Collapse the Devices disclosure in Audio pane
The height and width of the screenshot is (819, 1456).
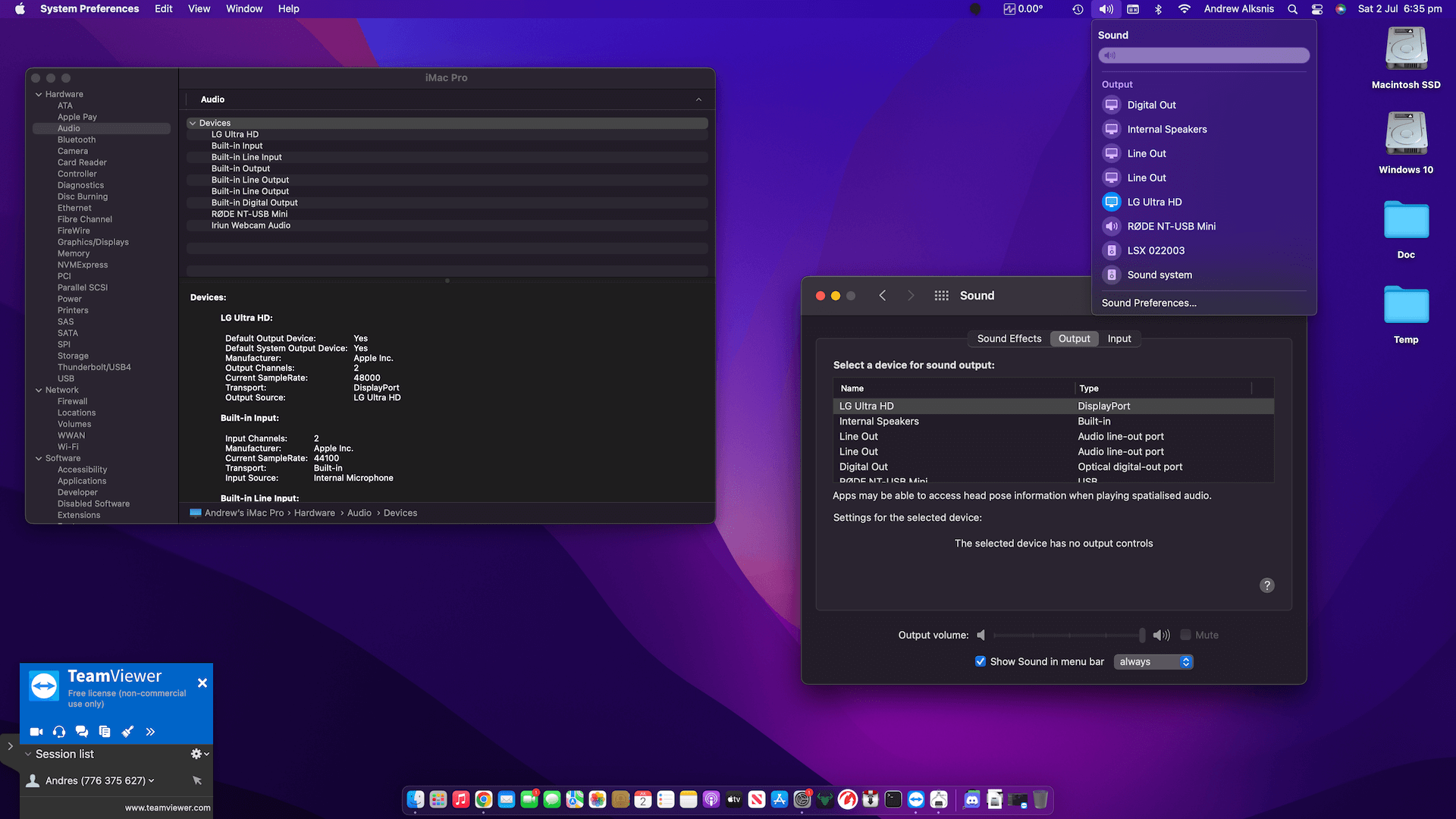point(193,122)
